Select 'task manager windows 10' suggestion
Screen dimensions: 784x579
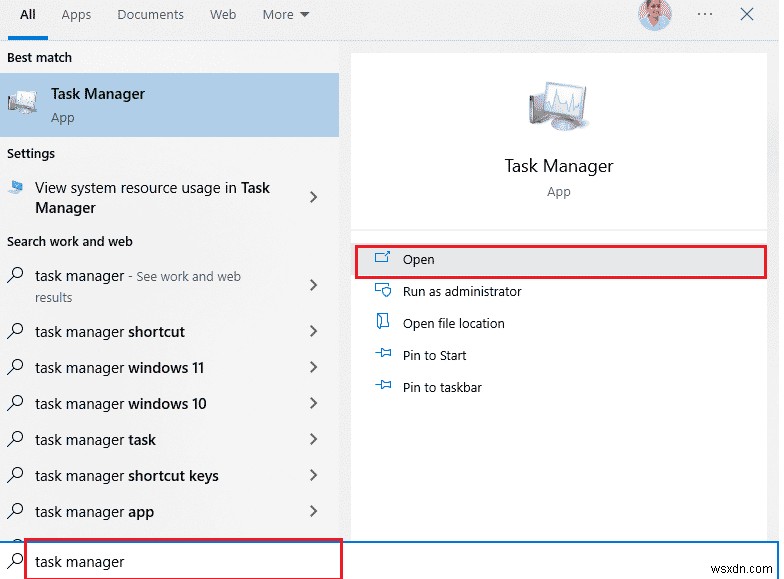[120, 404]
